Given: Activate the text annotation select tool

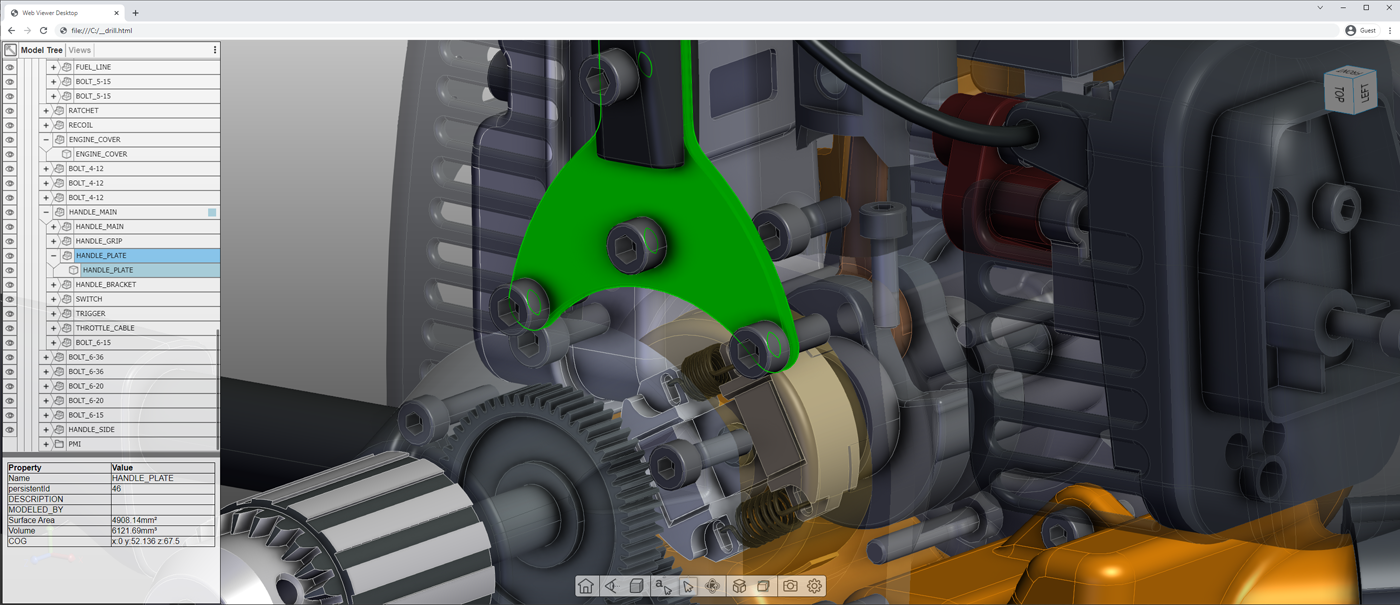Looking at the screenshot, I should [662, 586].
